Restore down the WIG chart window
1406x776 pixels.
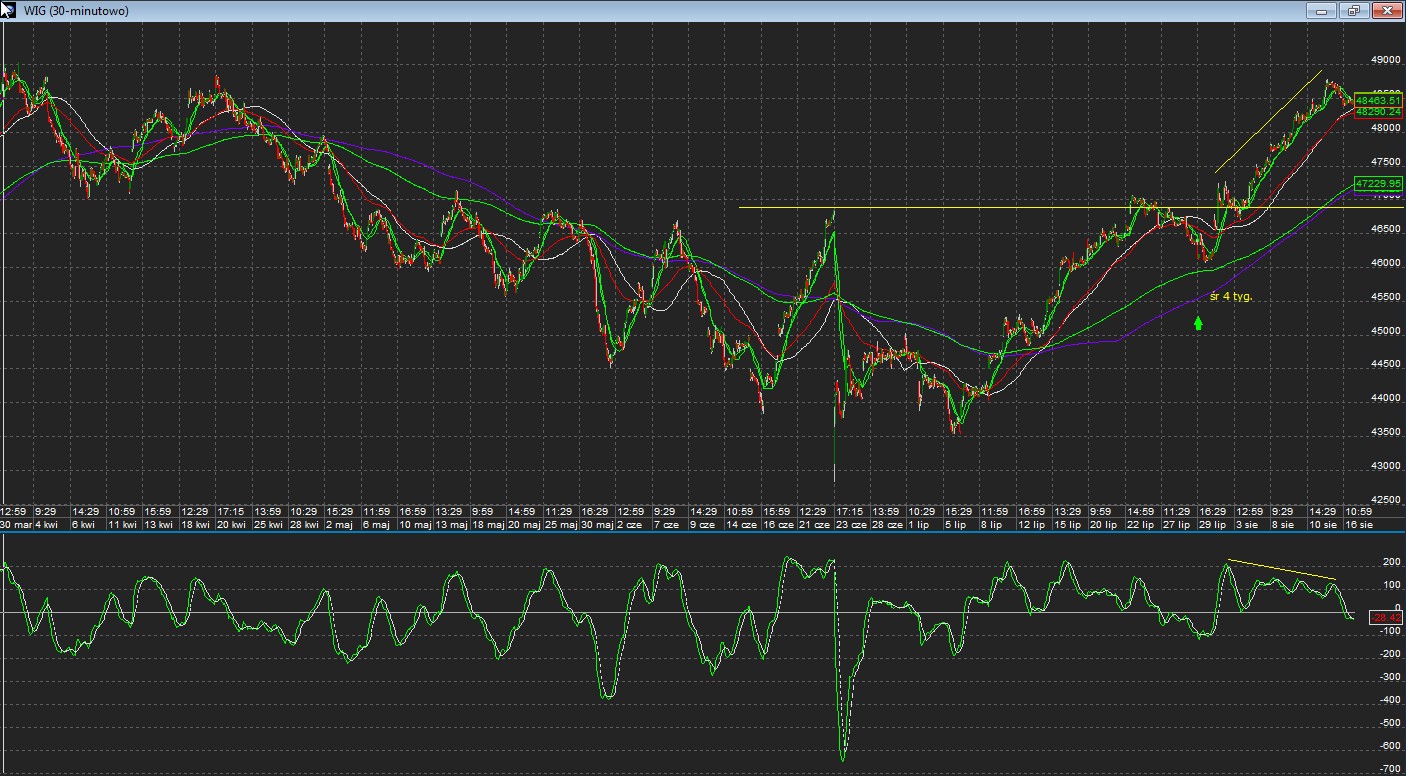click(x=1354, y=11)
